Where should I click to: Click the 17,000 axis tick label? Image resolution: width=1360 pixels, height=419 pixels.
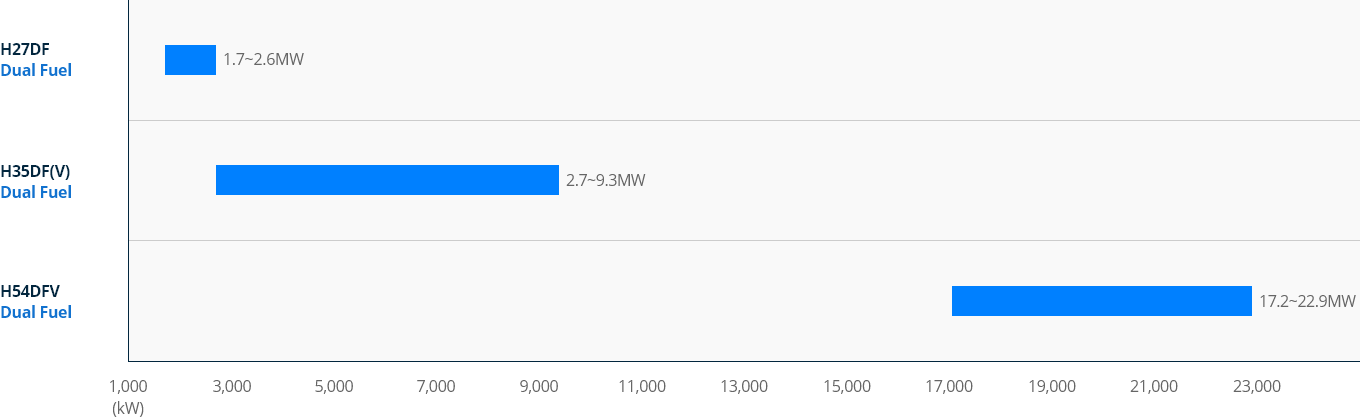[949, 386]
